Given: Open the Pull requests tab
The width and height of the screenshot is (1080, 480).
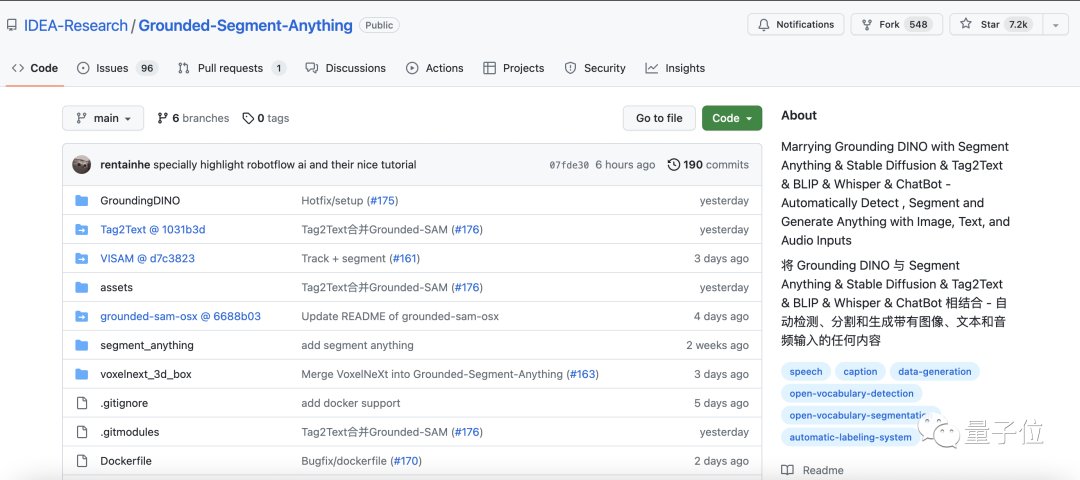Looking at the screenshot, I should point(231,68).
